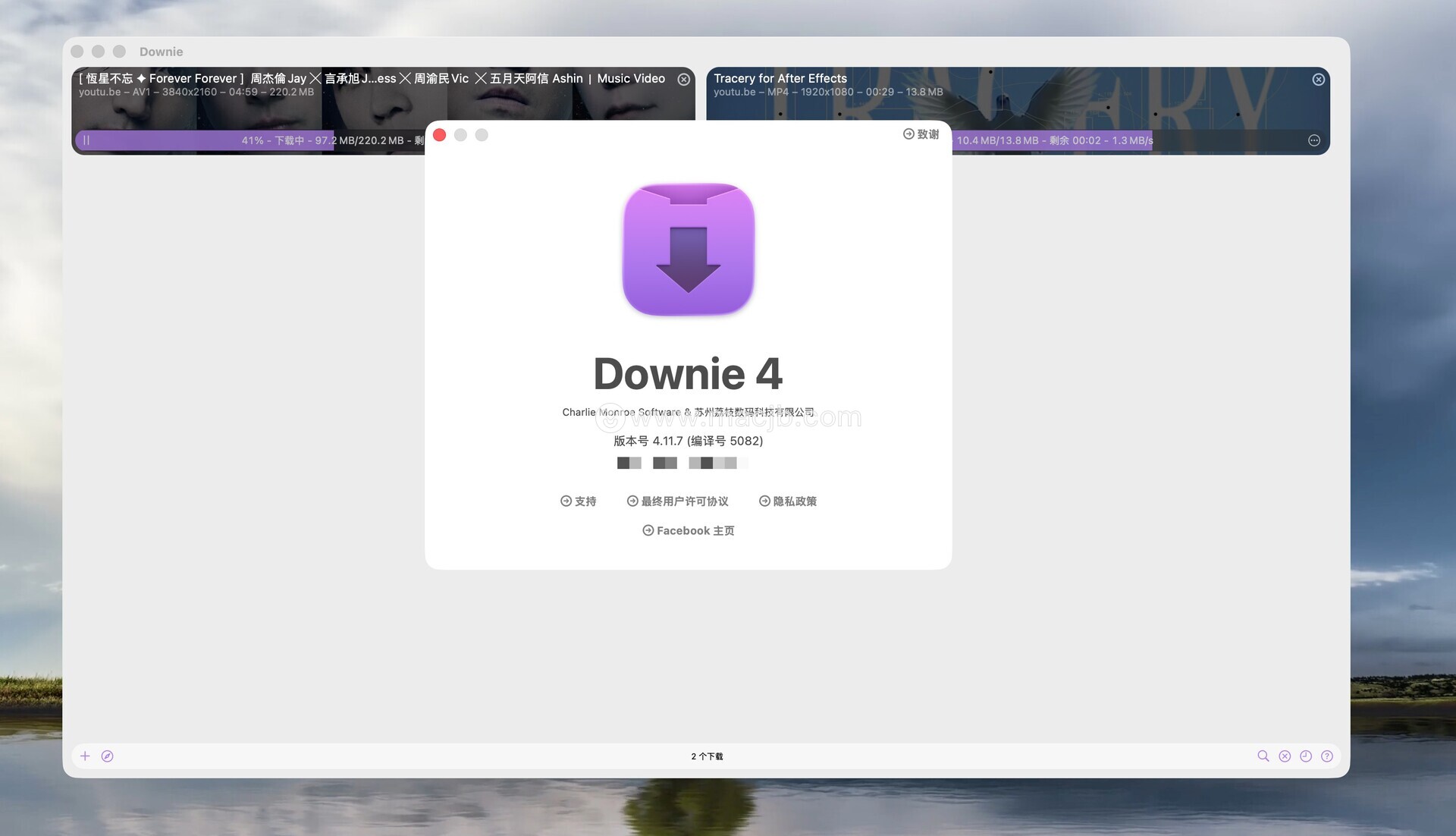Open the 致谢 credits link
The height and width of the screenshot is (836, 1456).
(x=921, y=134)
